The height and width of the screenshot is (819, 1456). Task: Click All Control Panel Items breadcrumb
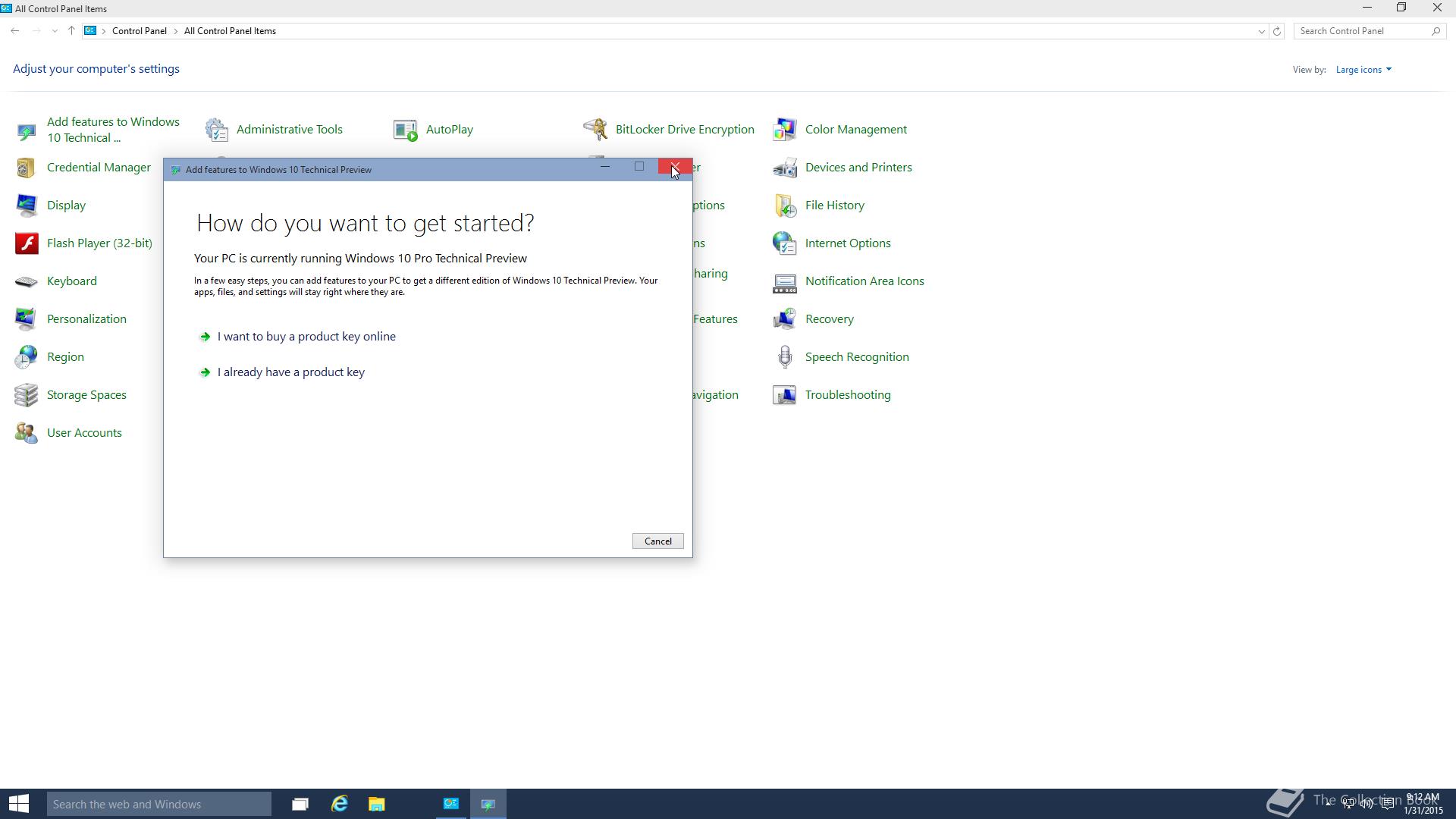coord(230,31)
